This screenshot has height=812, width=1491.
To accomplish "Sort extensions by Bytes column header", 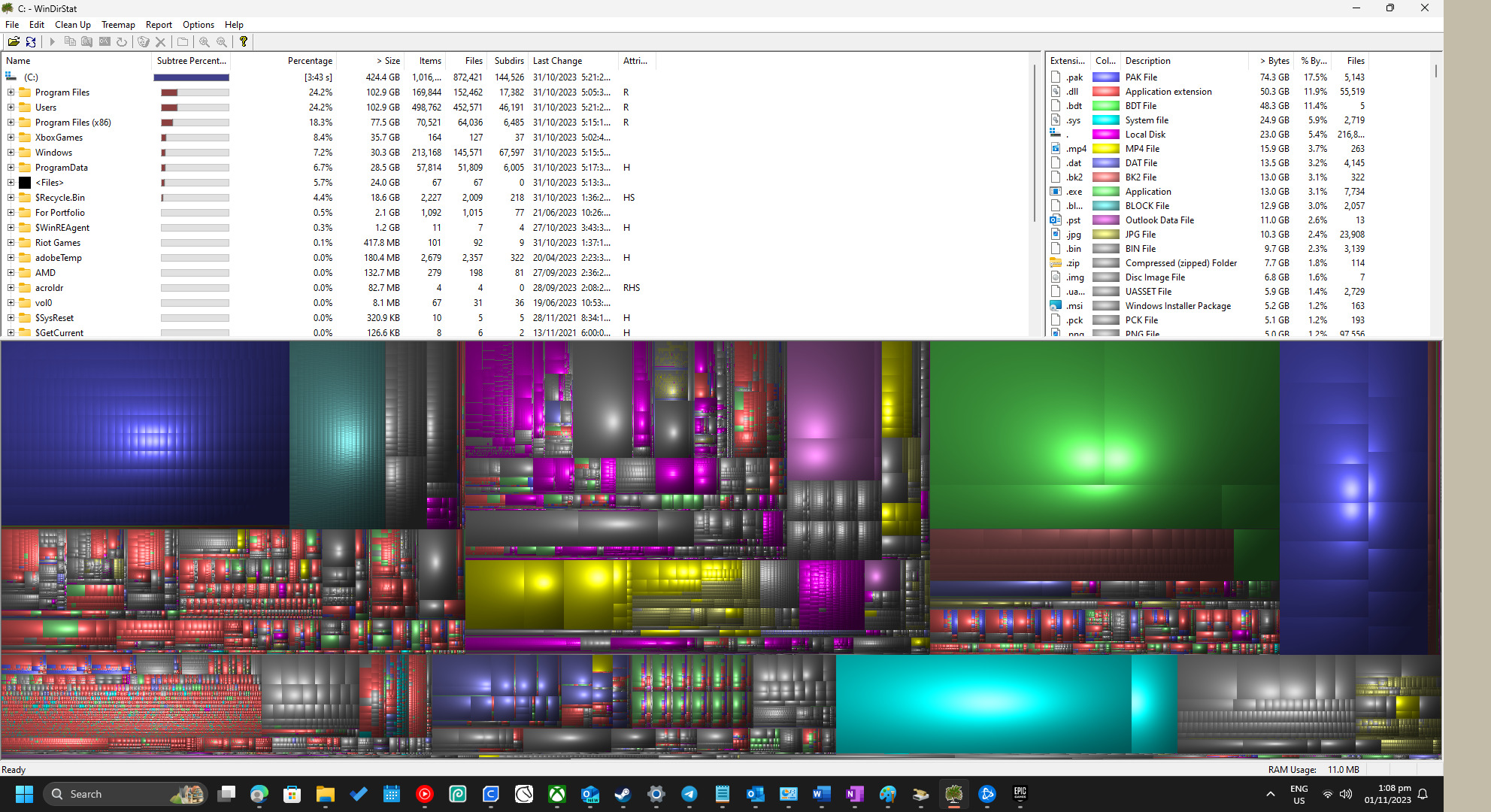I will (1271, 61).
